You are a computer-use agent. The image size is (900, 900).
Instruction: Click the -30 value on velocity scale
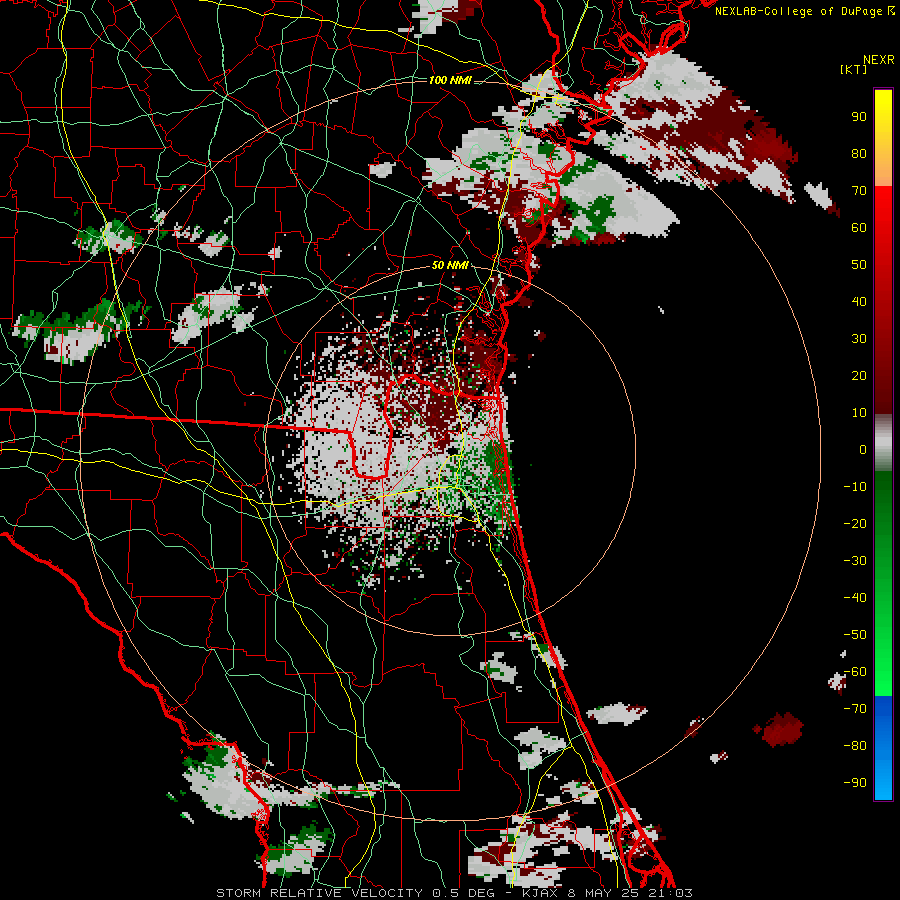coord(855,561)
